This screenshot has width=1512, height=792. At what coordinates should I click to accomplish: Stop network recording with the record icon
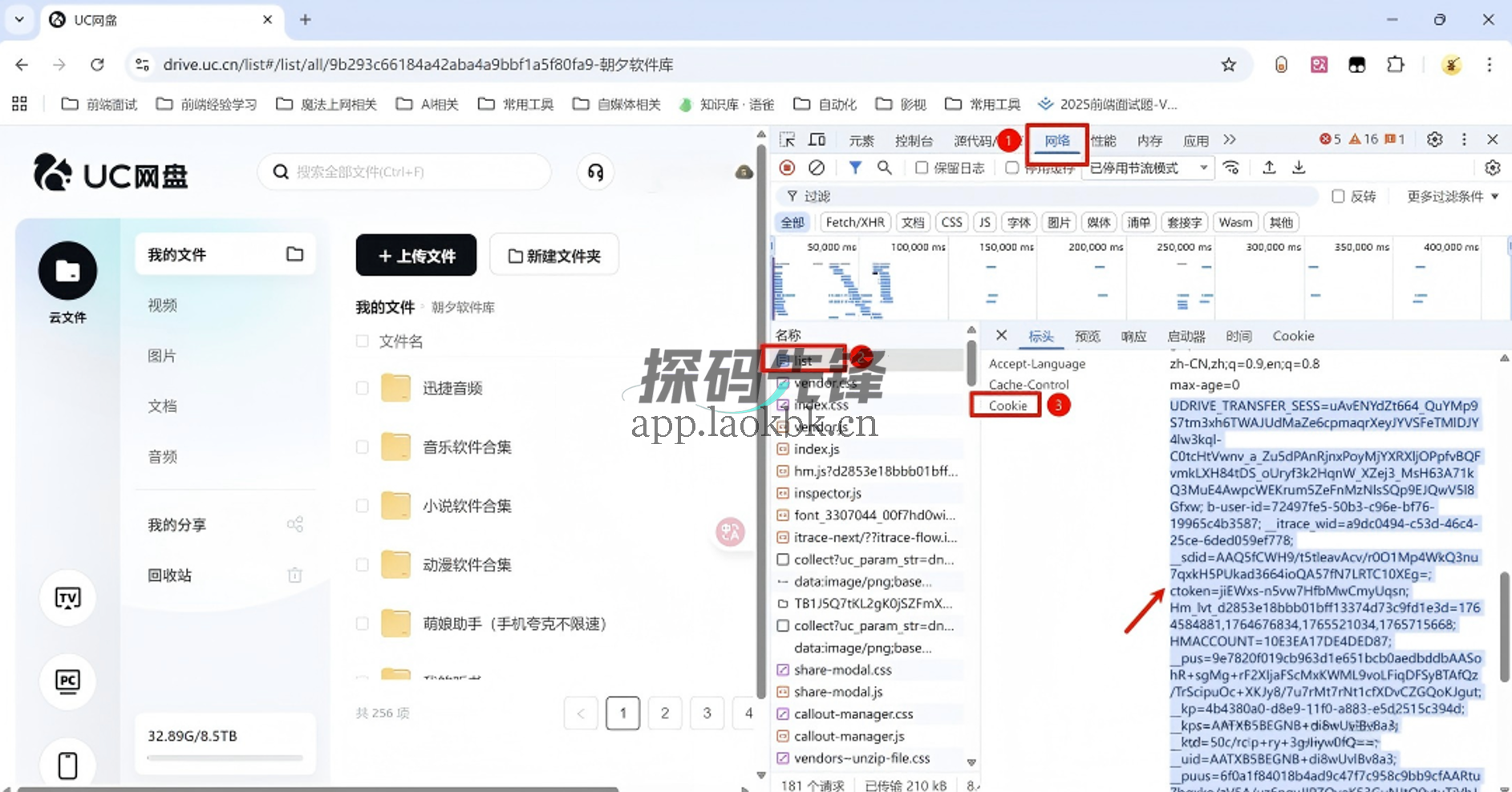coord(787,168)
